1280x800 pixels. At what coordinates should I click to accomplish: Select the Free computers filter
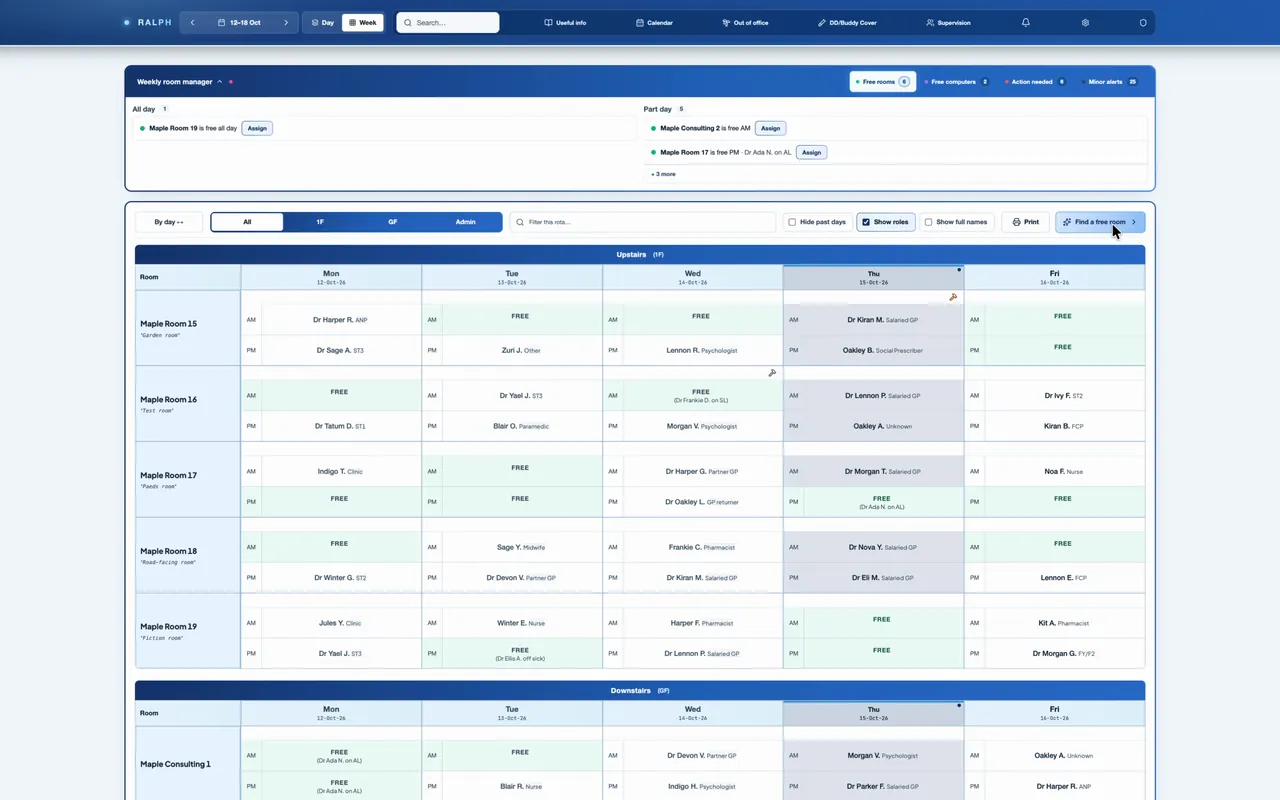point(957,82)
